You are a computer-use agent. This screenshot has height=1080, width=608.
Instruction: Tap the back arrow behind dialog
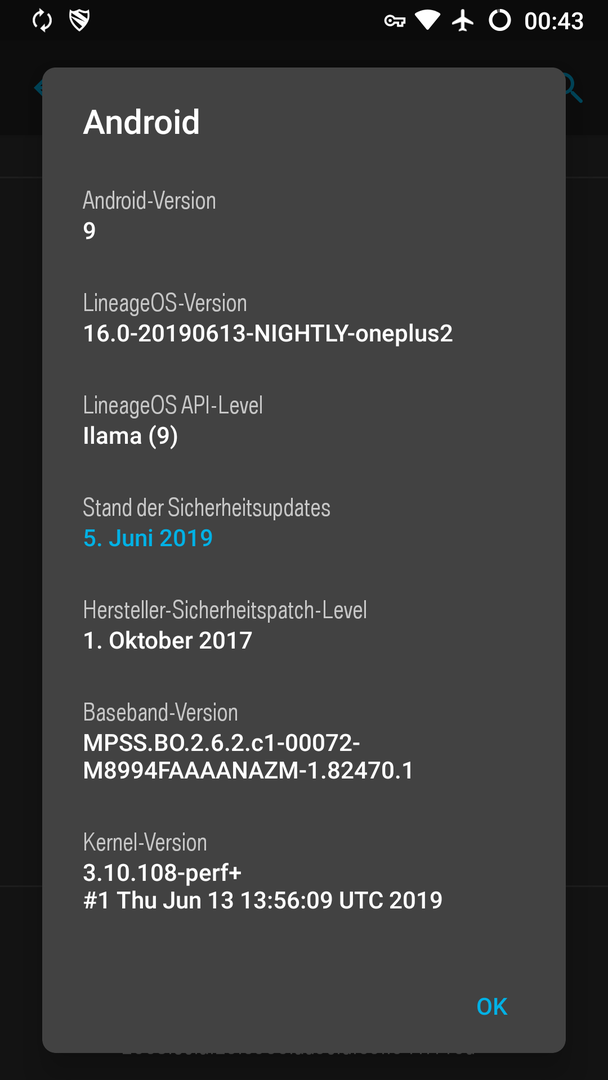(x=37, y=87)
